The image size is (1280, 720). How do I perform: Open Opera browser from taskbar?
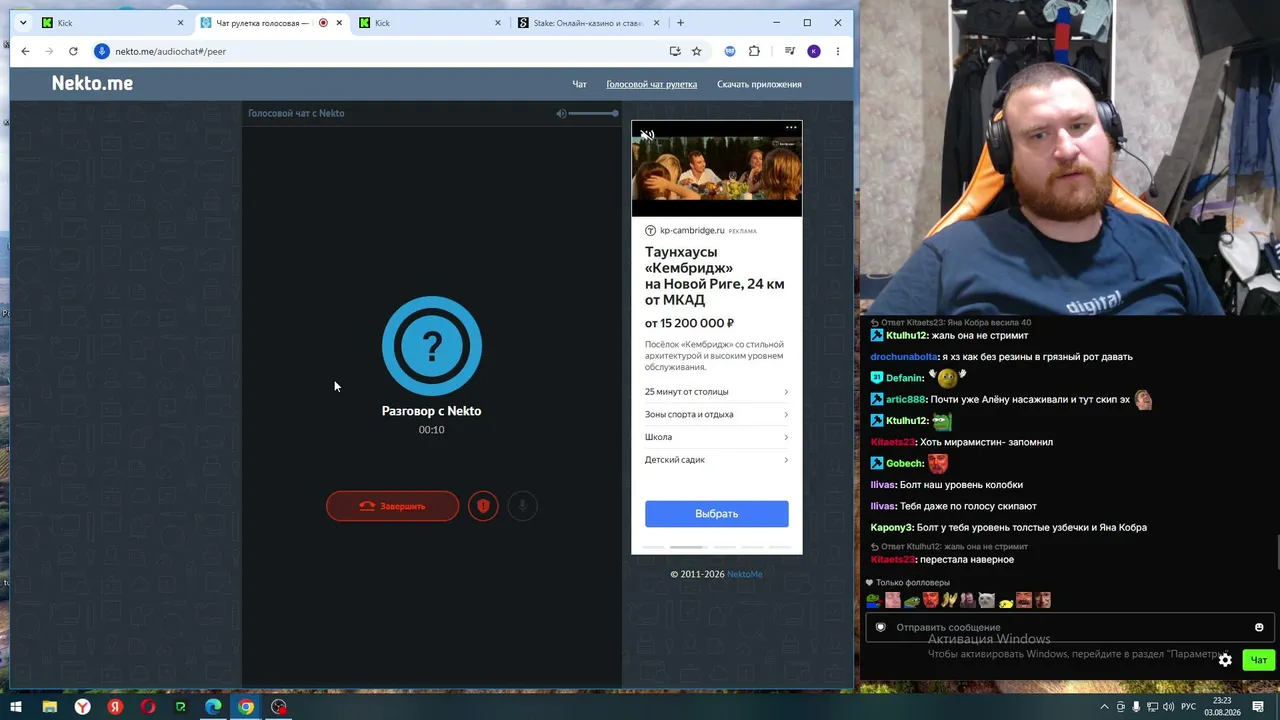148,707
